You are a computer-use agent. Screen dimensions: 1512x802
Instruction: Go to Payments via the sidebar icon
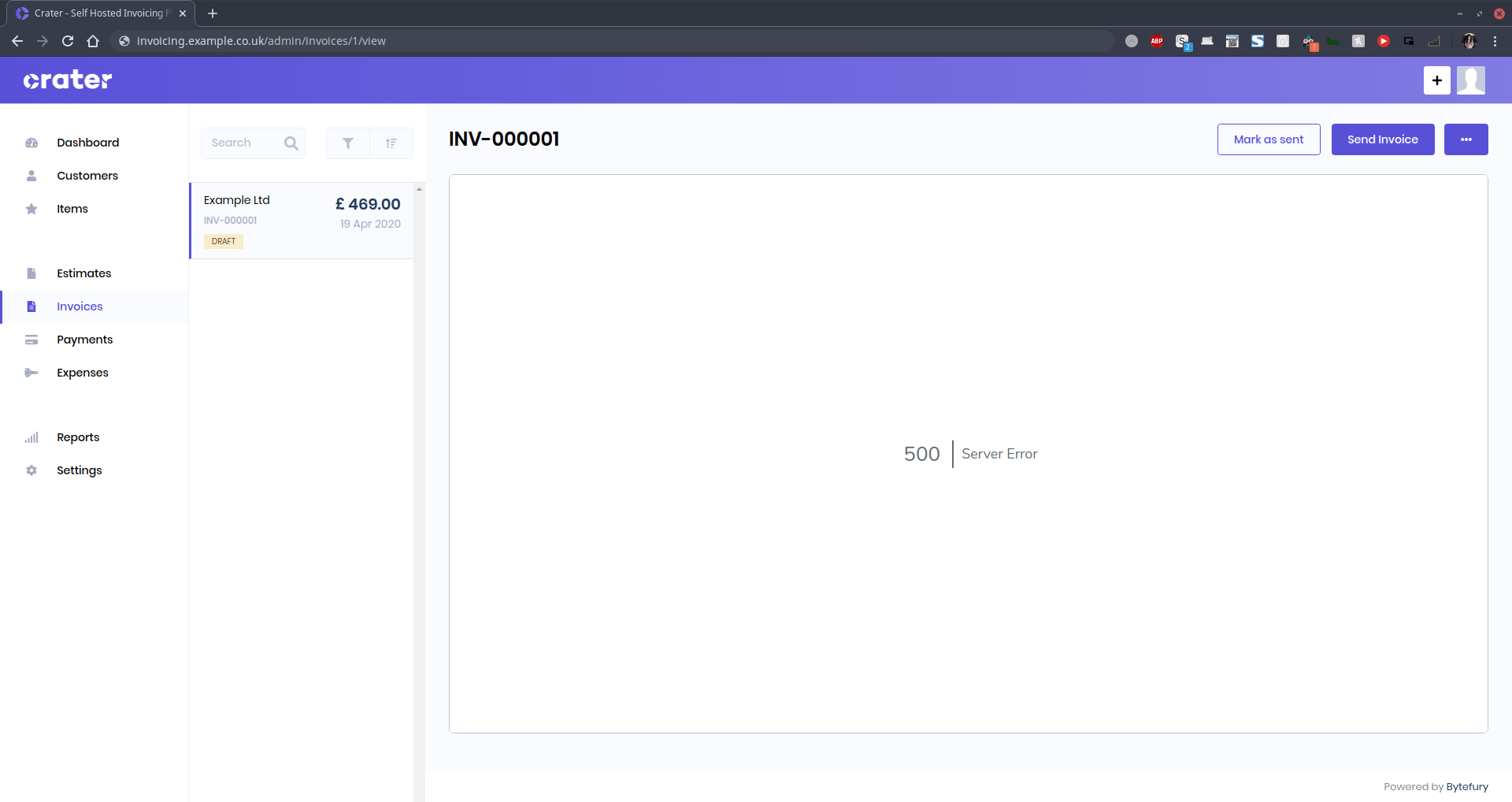[31, 340]
